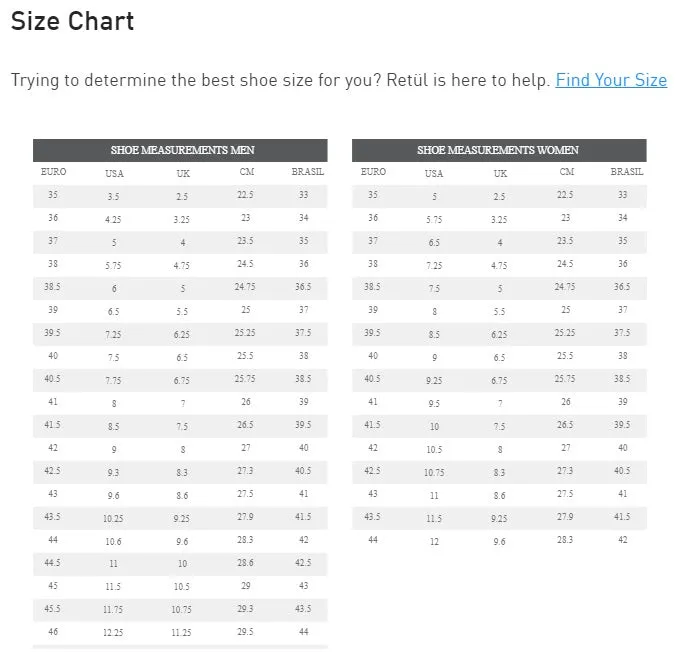Select men's UK size 11.25 cell

point(181,632)
